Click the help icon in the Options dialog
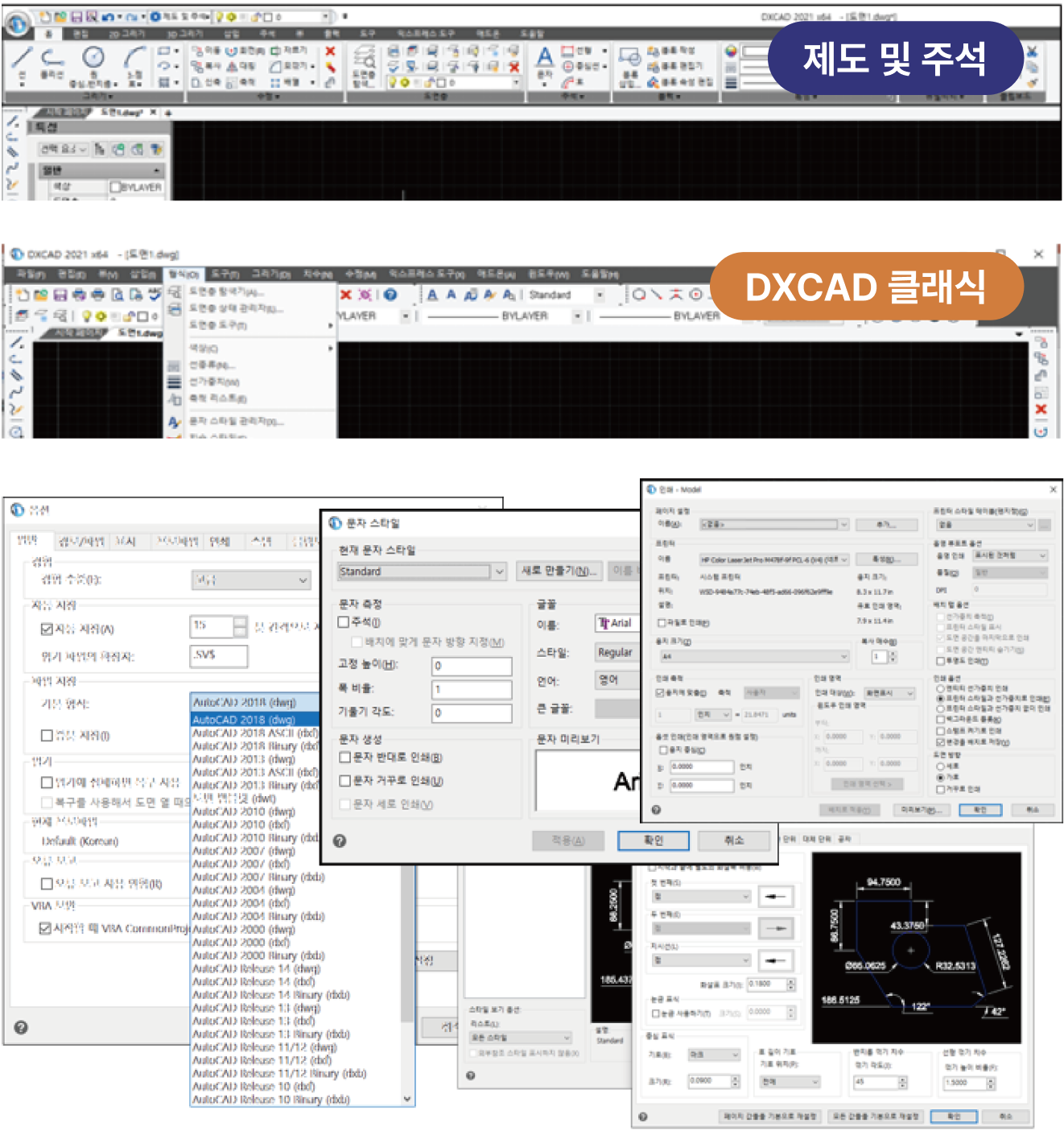This screenshot has width=1064, height=1131. [21, 1027]
